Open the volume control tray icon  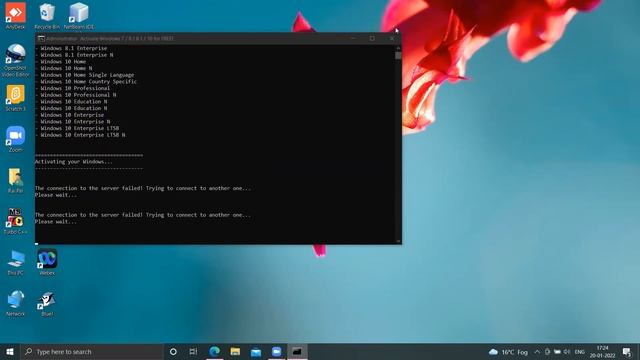click(x=567, y=352)
